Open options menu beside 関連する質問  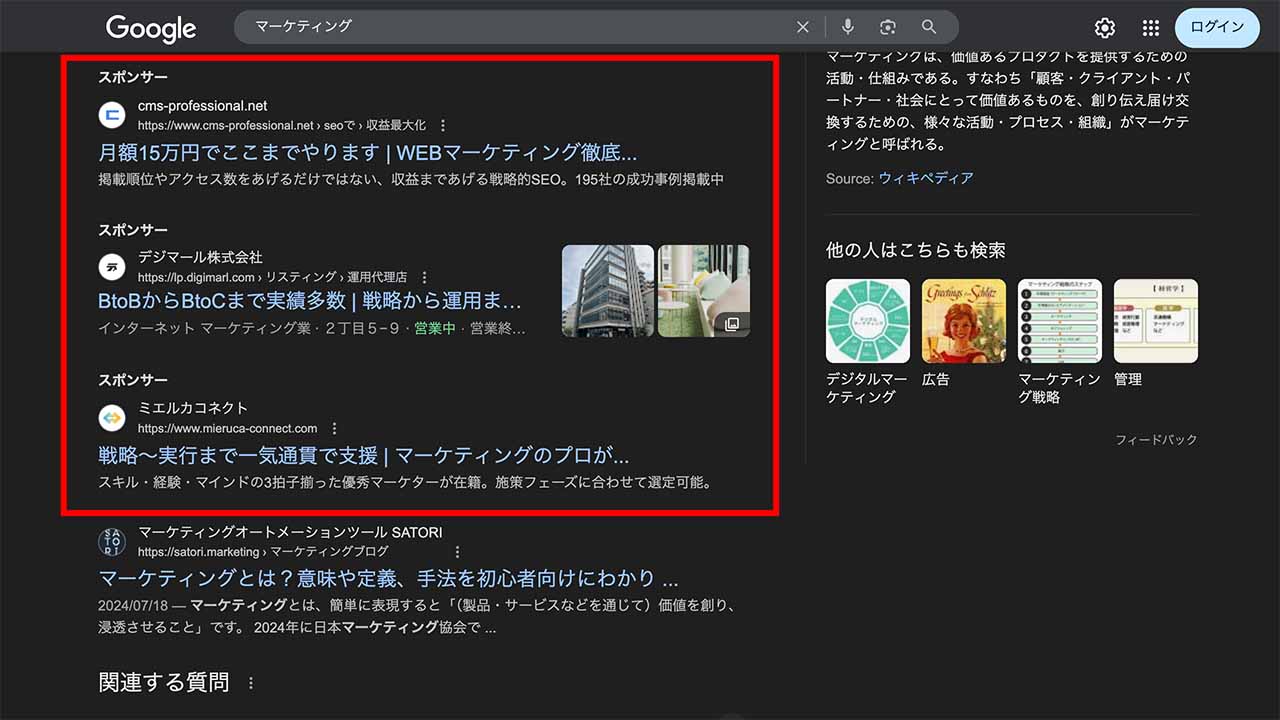click(x=251, y=684)
